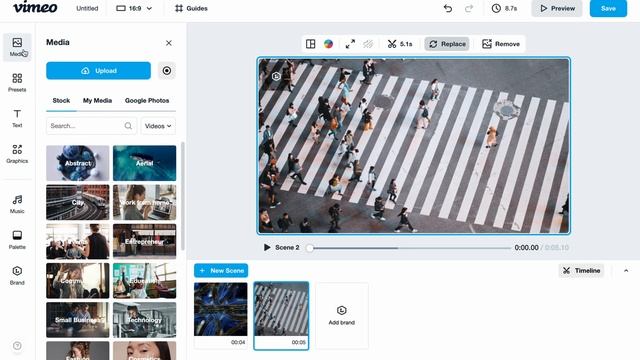The width and height of the screenshot is (640, 360).
Task: Open the Small Business stock category
Action: (x=78, y=320)
